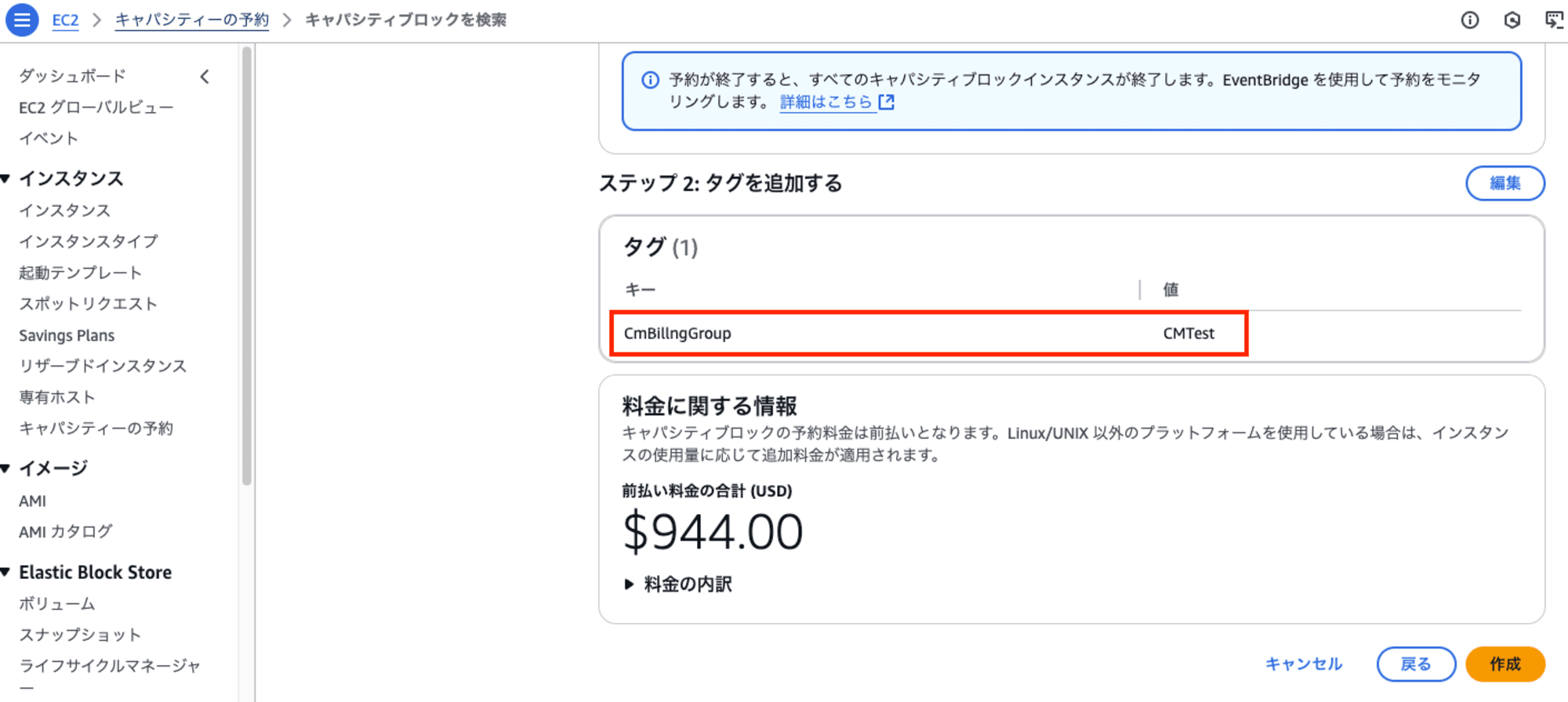Click the orange 作成 button

(1505, 664)
